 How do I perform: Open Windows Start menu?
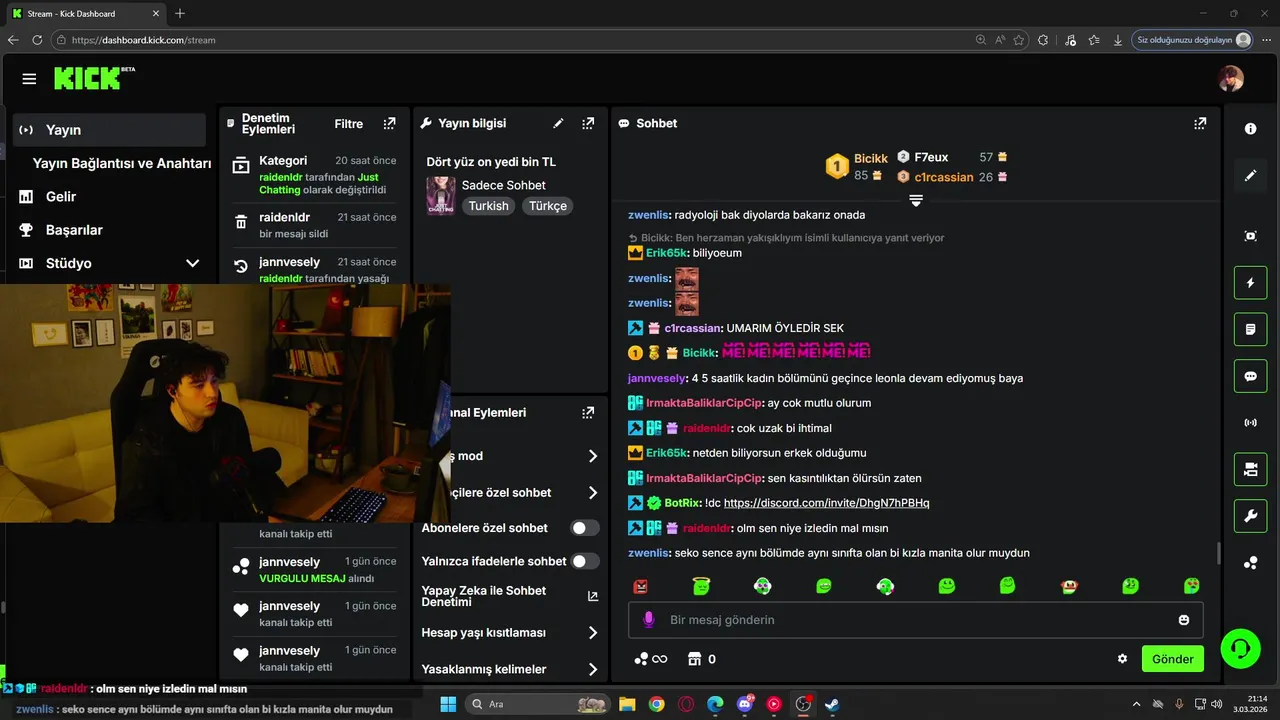point(447,704)
